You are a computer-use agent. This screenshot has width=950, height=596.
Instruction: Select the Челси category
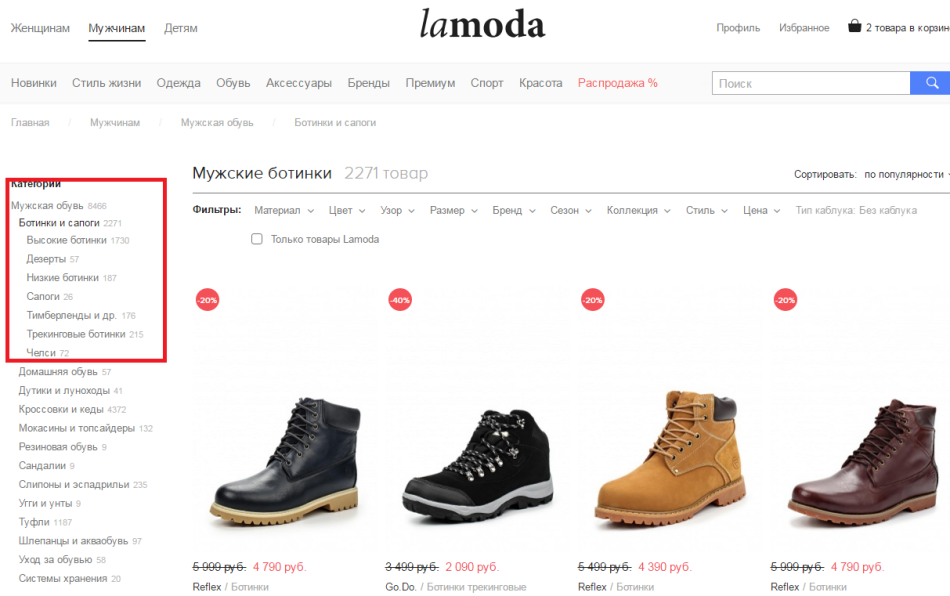click(41, 353)
